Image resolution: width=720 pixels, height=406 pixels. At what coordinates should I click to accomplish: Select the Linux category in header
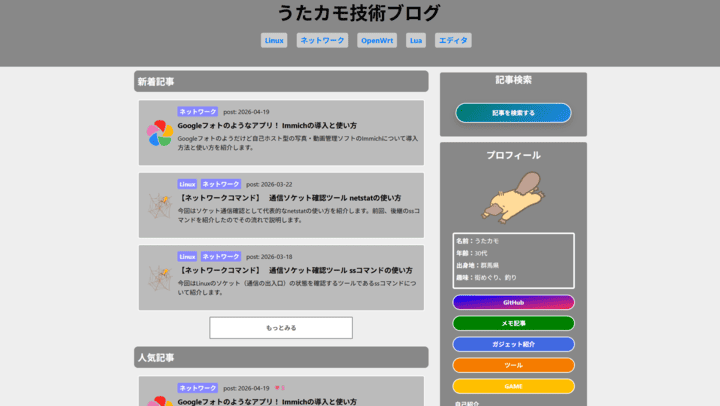pos(274,40)
